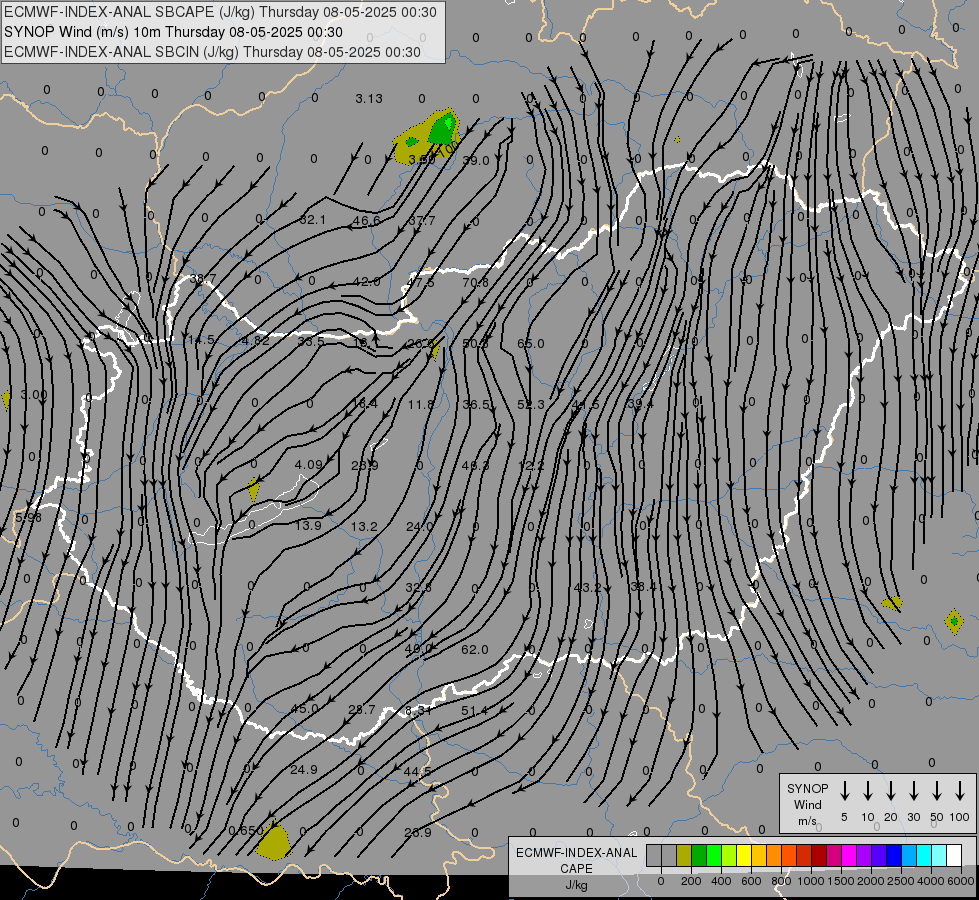Click the 12.2 value on the map

tap(531, 465)
